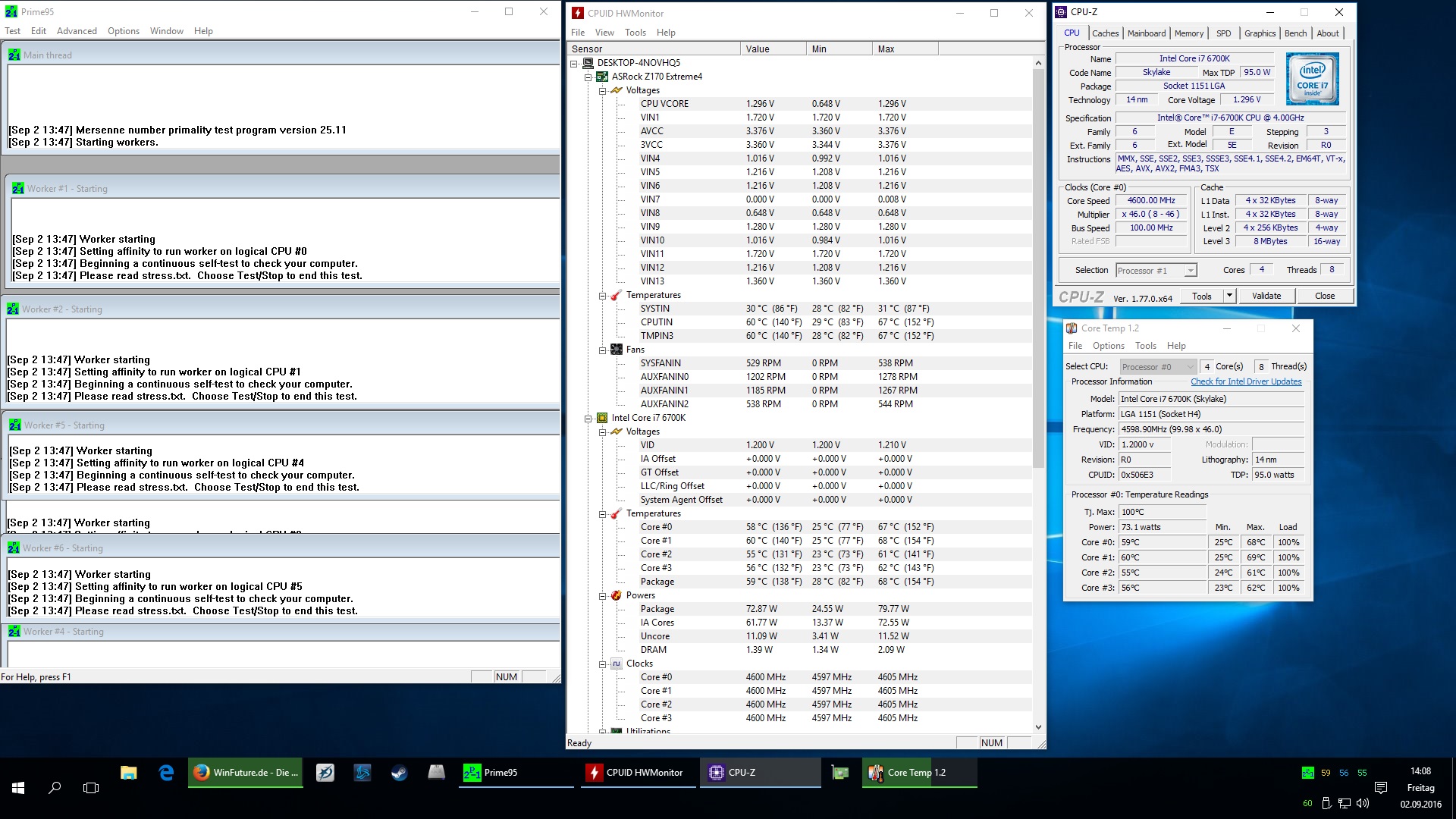Click the Intel Core i7 logo in CPU-Z
The height and width of the screenshot is (819, 1456).
tap(1312, 79)
